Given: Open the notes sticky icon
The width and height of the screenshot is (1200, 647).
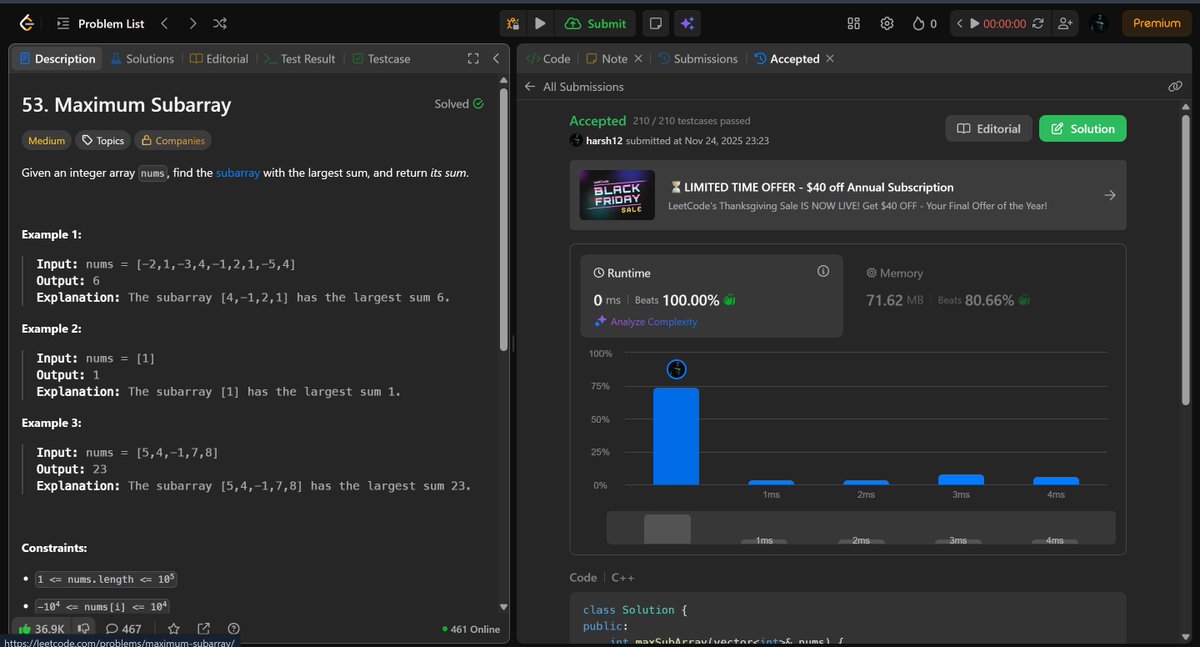Looking at the screenshot, I should click(655, 23).
